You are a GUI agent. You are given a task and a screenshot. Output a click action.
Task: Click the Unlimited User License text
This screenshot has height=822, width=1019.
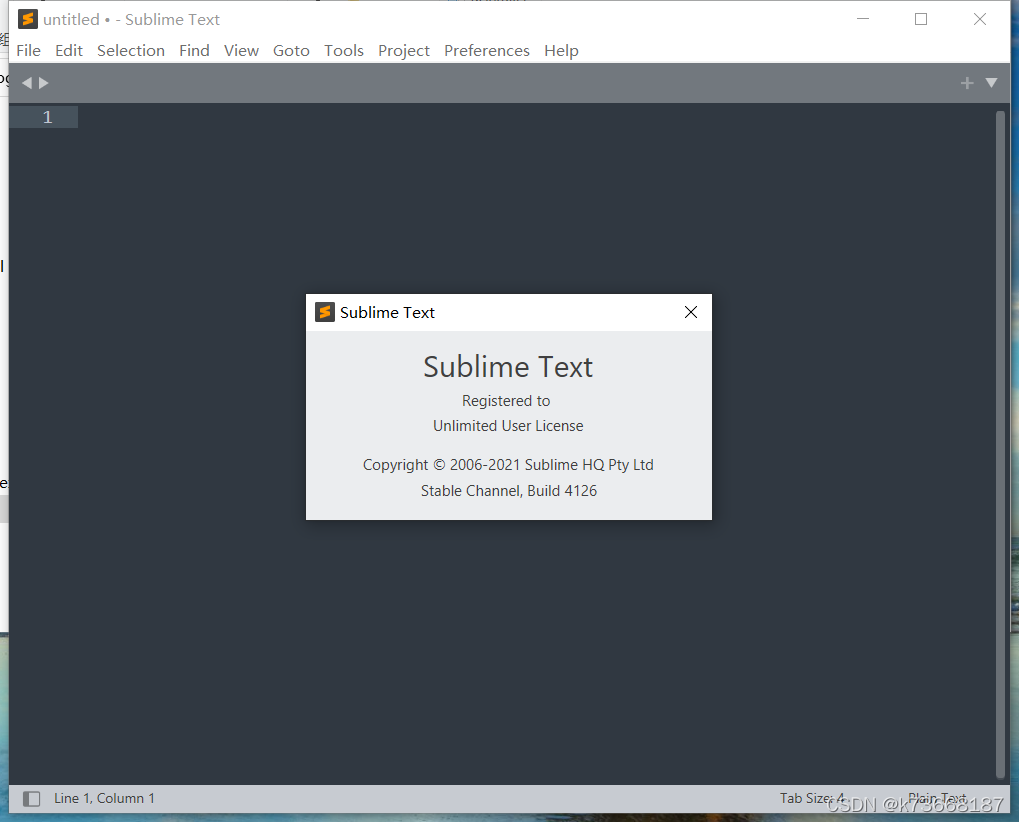[x=508, y=426]
